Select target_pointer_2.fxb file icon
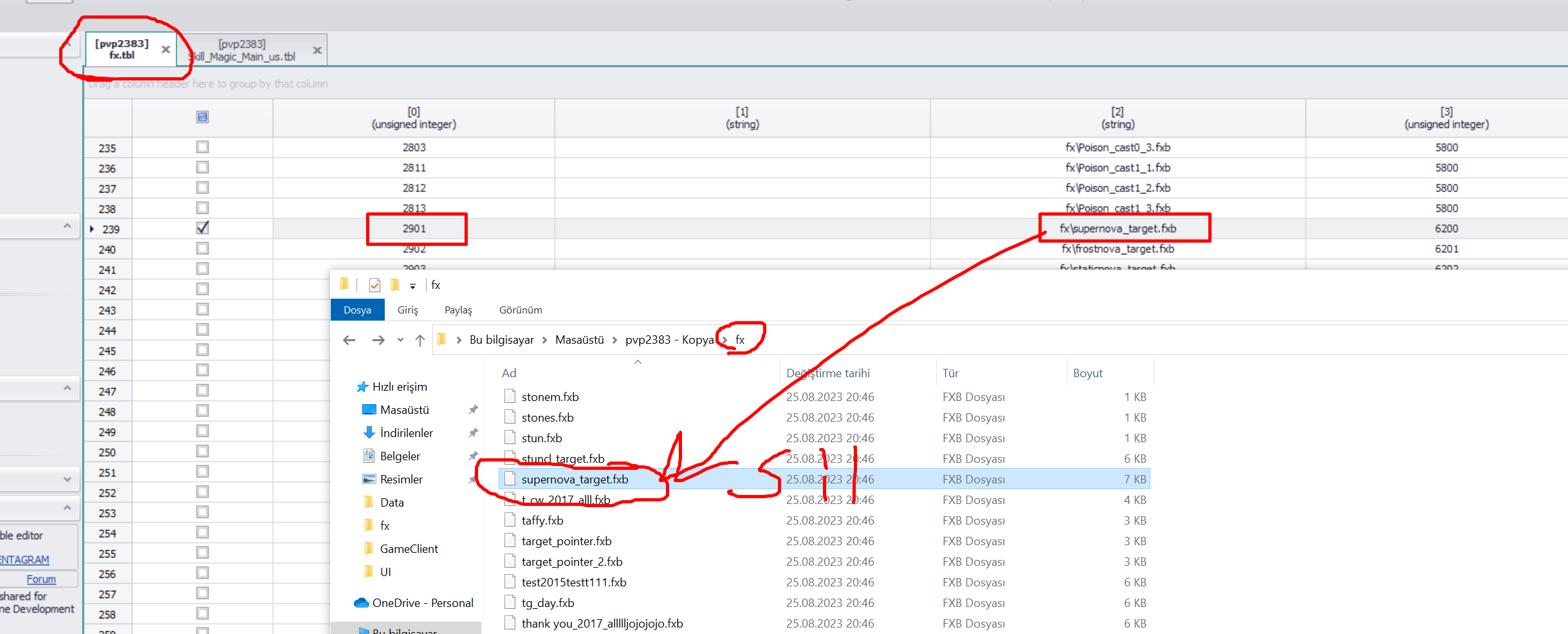 510,561
